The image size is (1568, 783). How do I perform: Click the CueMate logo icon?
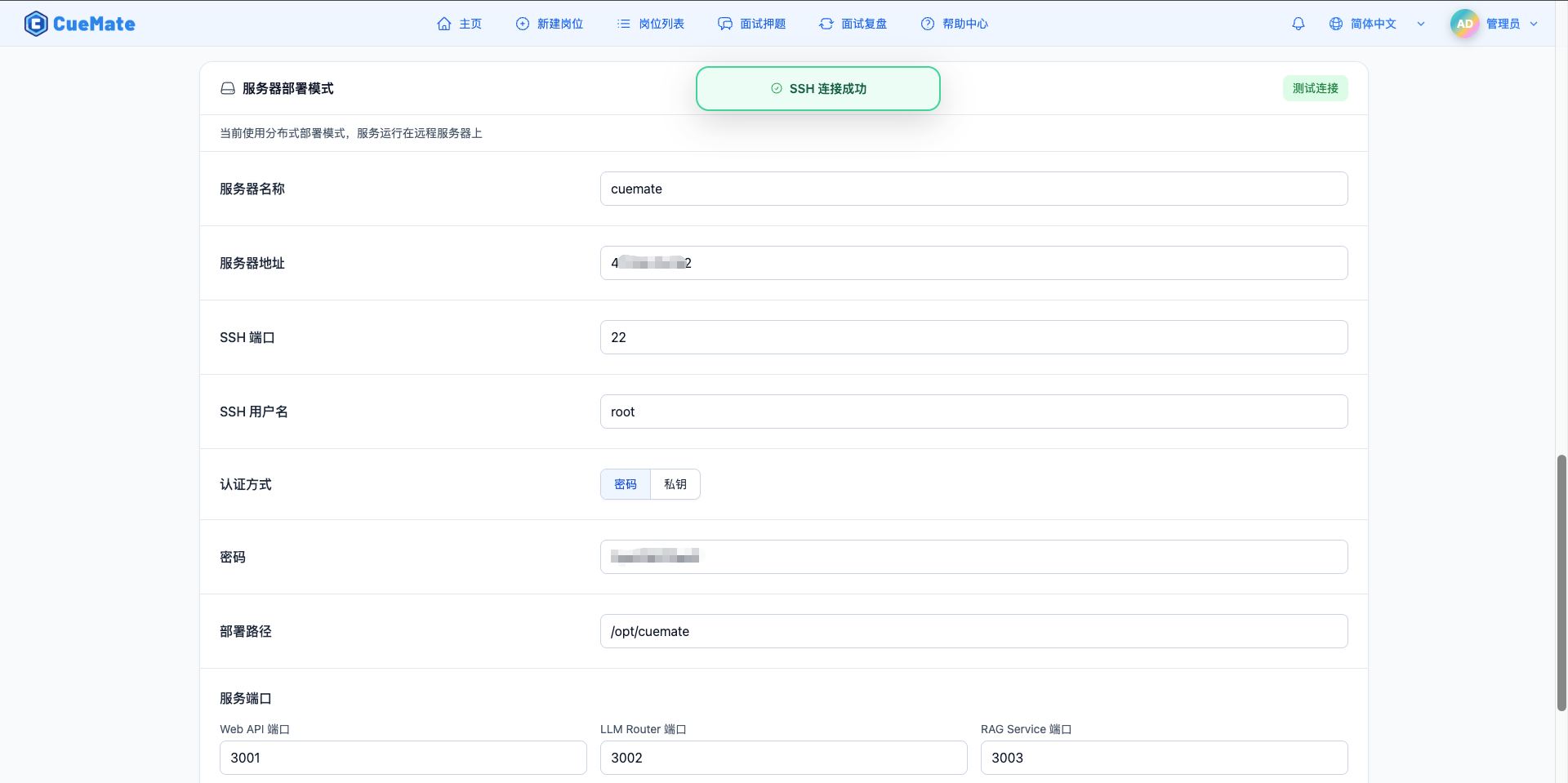(36, 24)
